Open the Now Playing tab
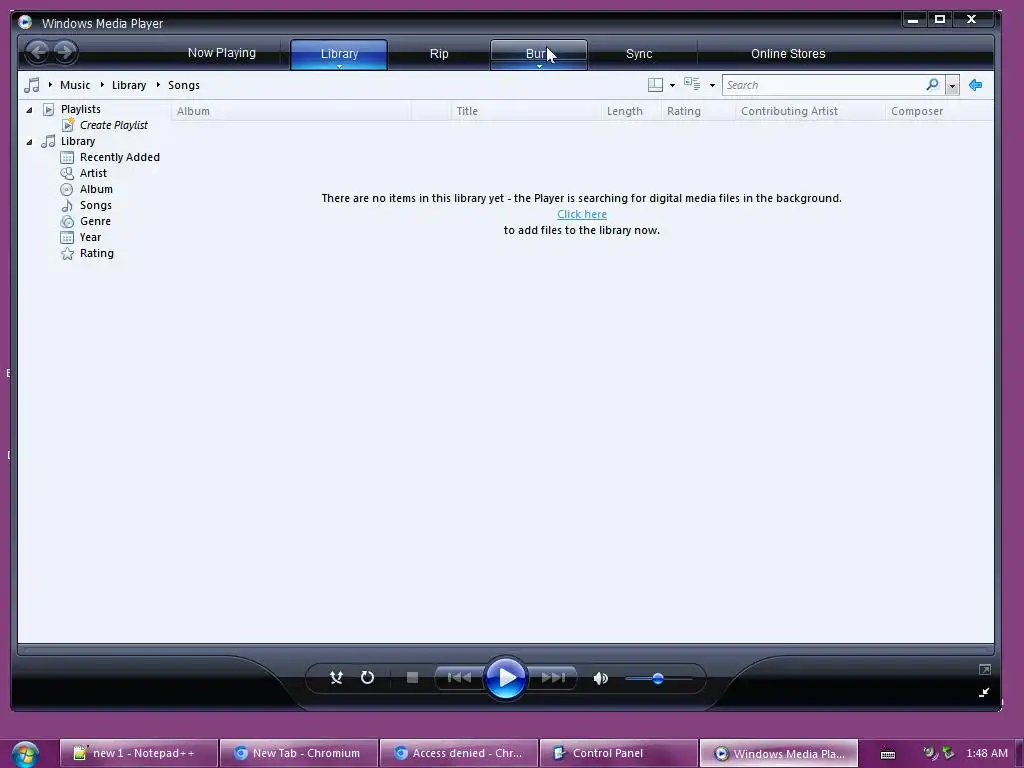1024x768 pixels. 221,53
